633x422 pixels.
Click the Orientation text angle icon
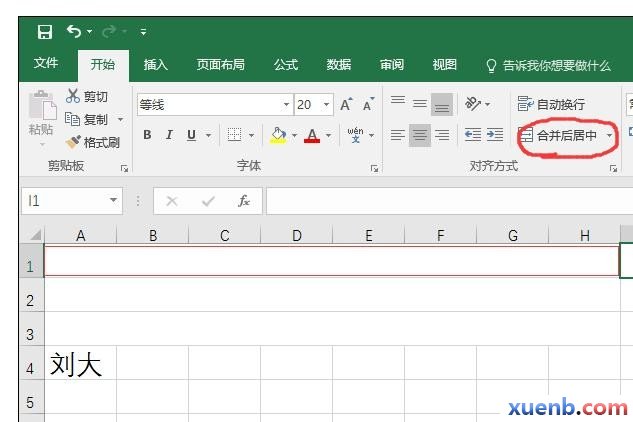coord(472,104)
